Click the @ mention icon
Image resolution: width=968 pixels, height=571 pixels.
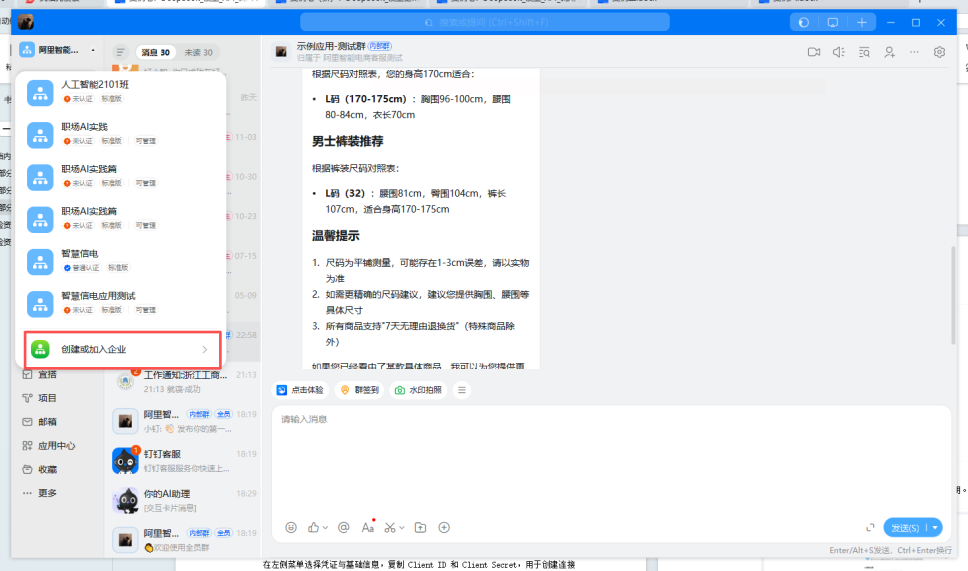(x=344, y=527)
